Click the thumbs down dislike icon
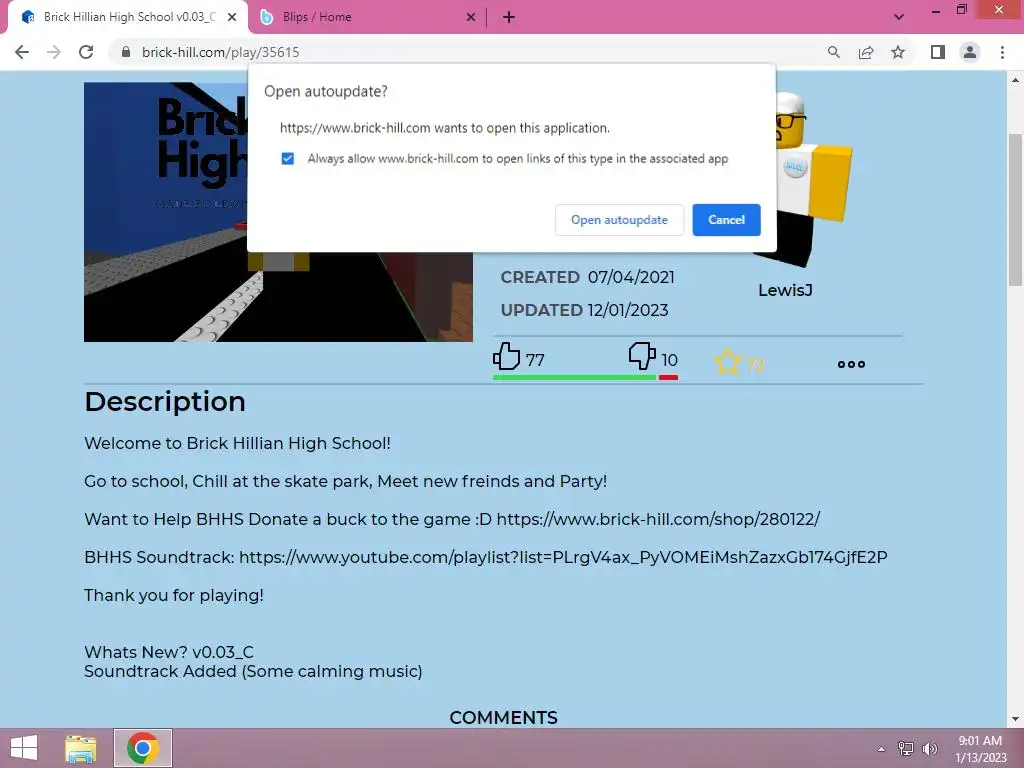The height and width of the screenshot is (768, 1024). pos(642,357)
